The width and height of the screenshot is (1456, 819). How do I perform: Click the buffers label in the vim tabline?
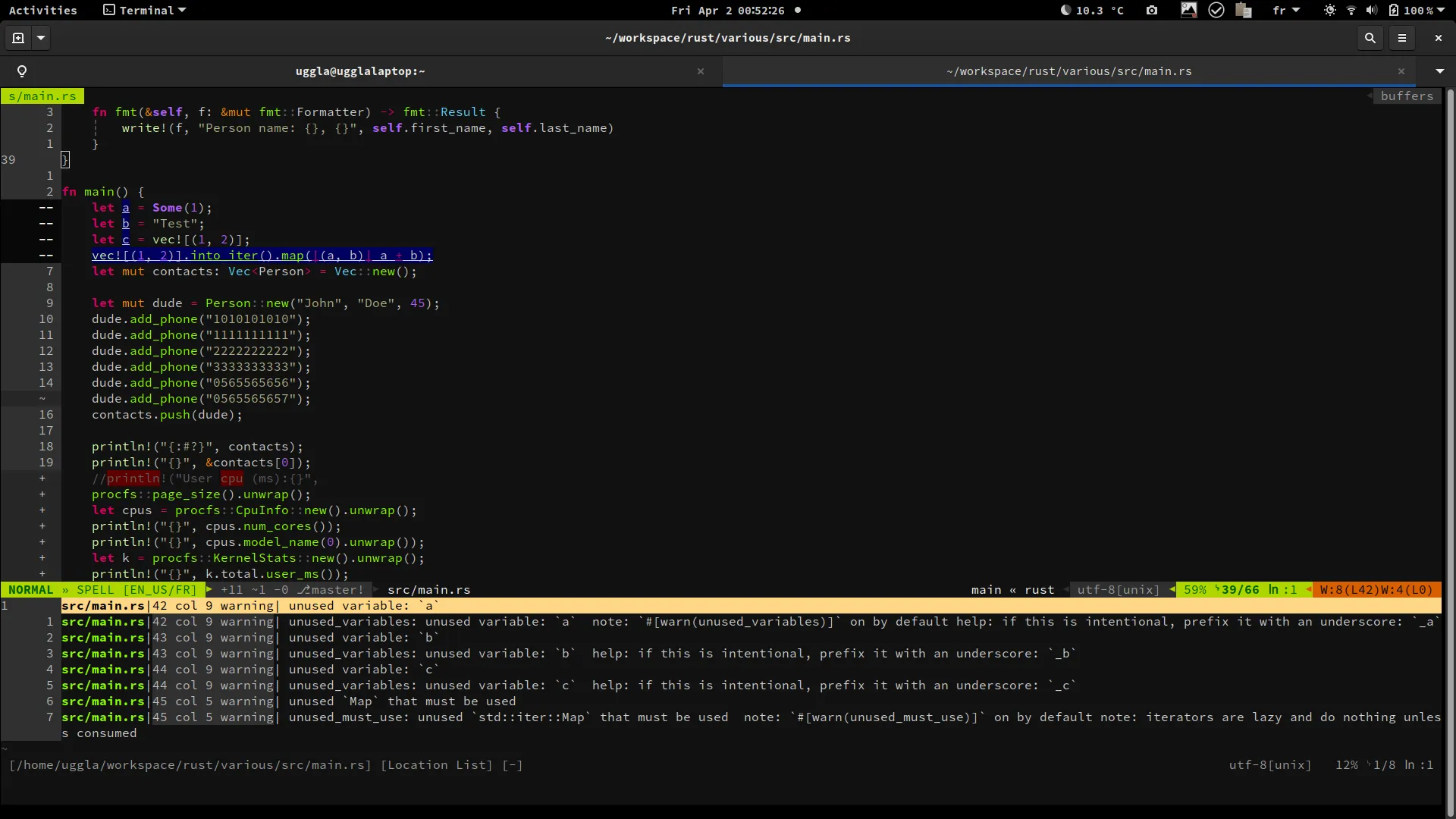[1407, 96]
